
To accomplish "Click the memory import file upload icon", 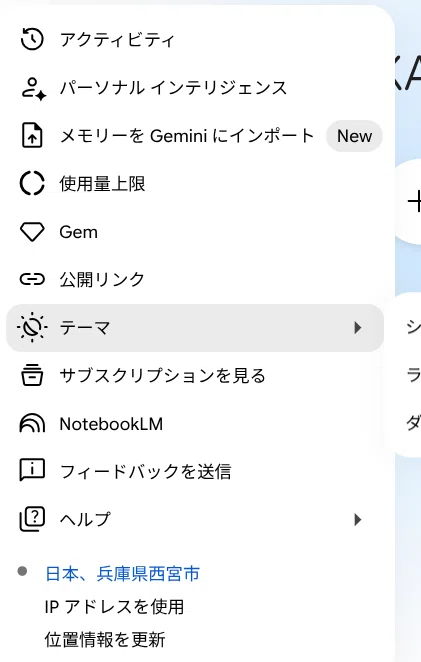I will (32, 136).
